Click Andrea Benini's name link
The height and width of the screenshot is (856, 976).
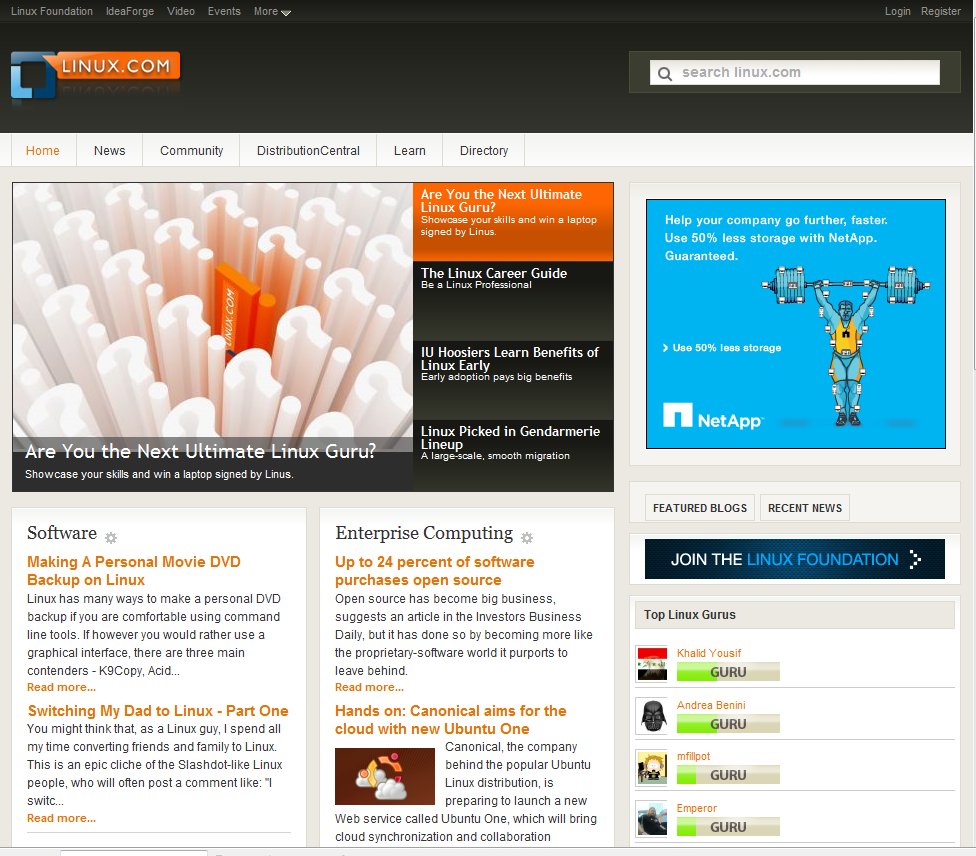pos(711,705)
